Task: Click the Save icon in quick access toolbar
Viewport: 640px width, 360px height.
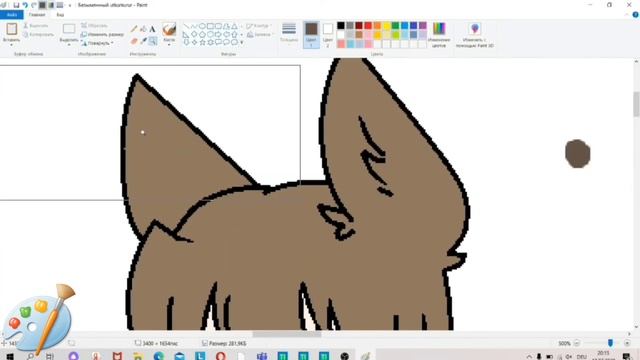Action: coord(16,5)
